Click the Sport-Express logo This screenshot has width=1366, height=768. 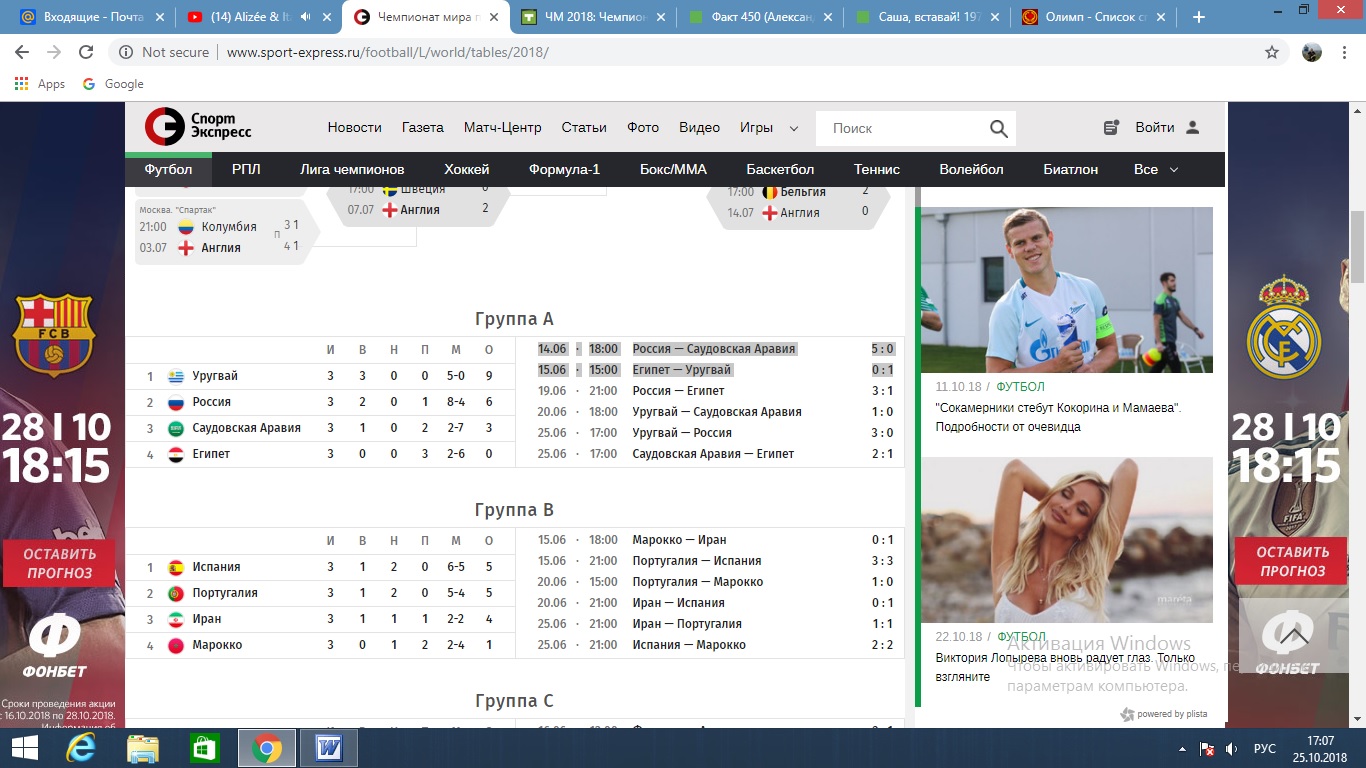pos(198,127)
